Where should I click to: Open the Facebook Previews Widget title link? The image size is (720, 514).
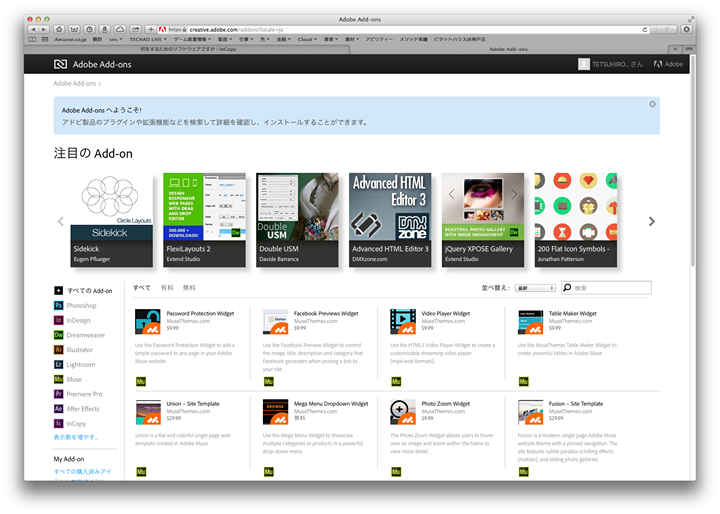tap(326, 313)
